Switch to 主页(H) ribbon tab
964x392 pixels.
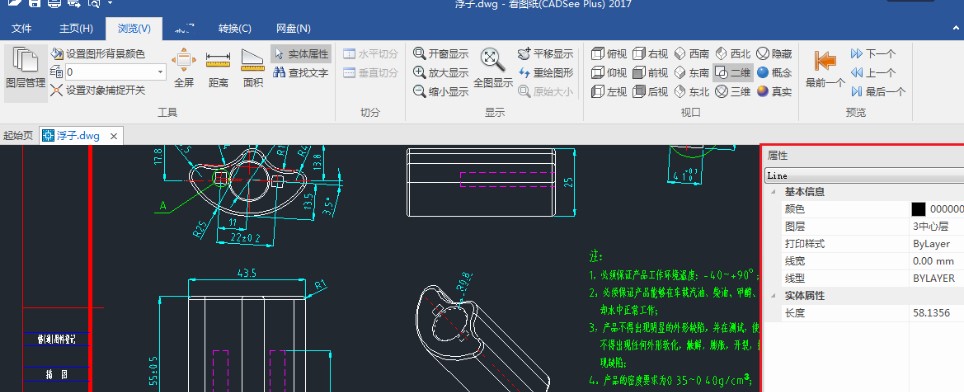click(76, 28)
